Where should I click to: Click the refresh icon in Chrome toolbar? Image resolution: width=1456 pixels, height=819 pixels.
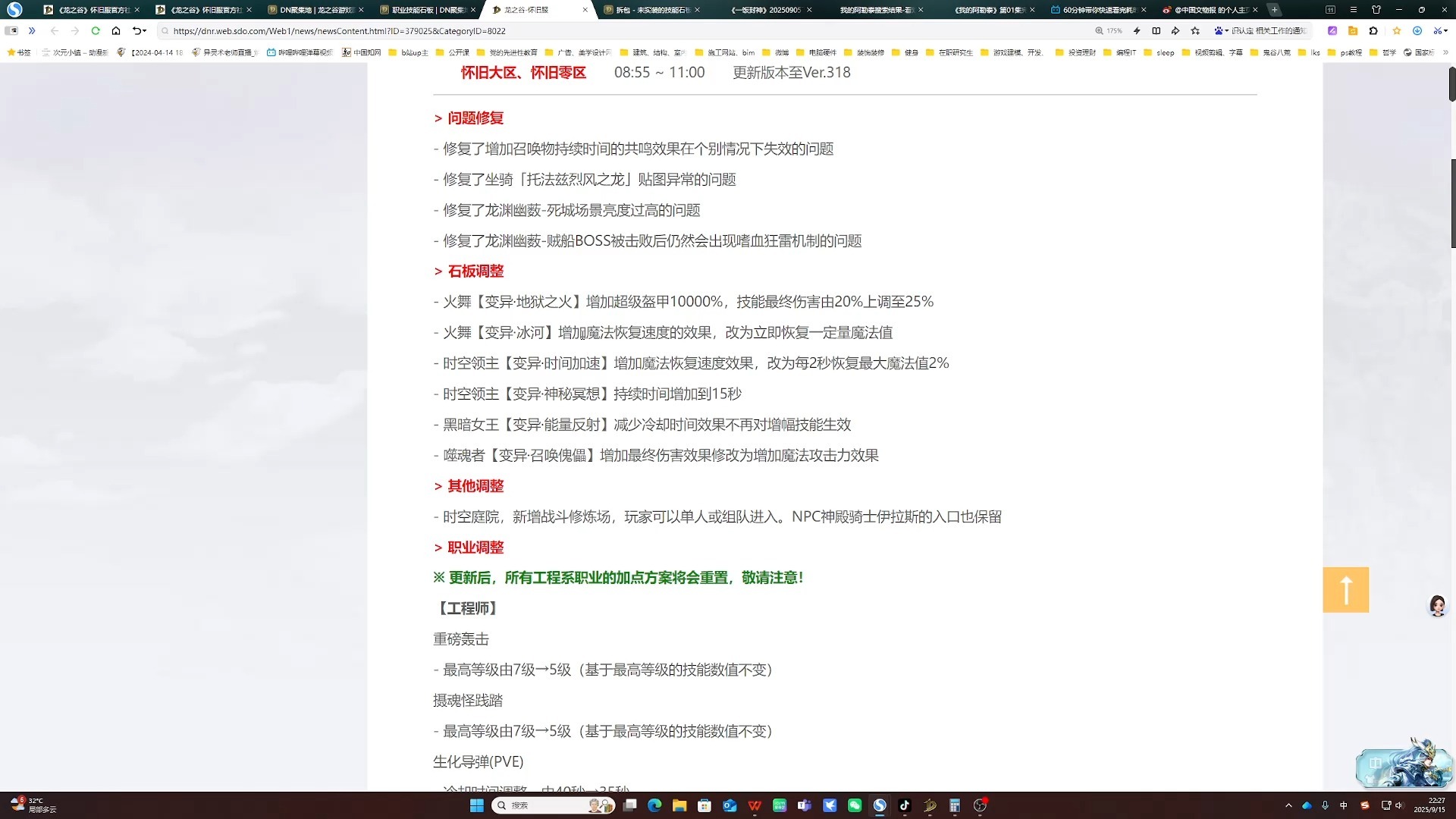point(96,31)
